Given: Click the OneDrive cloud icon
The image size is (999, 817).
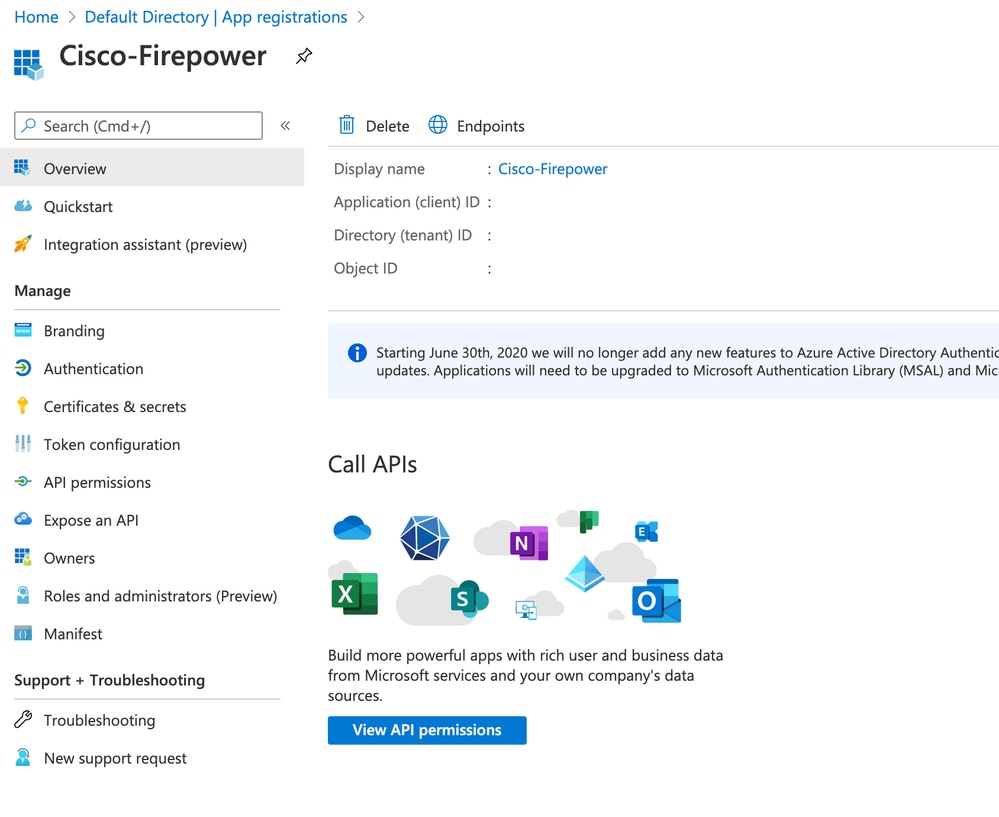Looking at the screenshot, I should [352, 528].
